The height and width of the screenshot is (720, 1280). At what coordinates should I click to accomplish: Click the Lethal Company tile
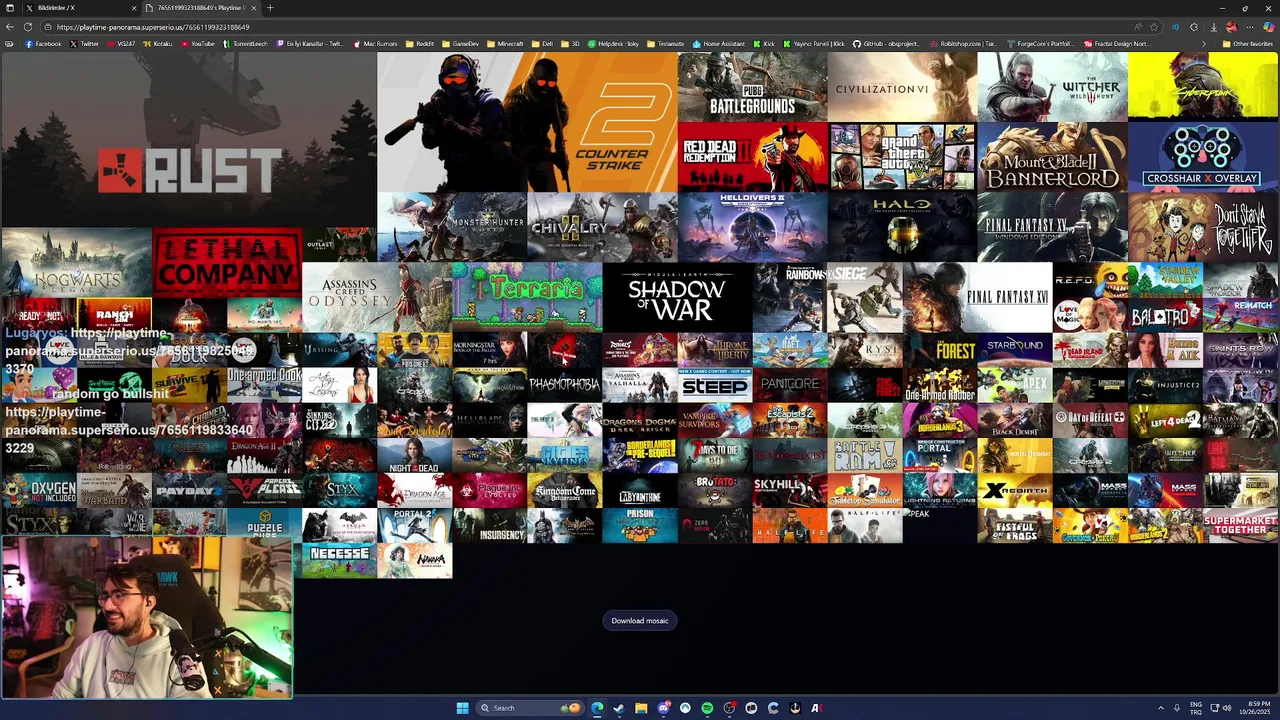227,262
